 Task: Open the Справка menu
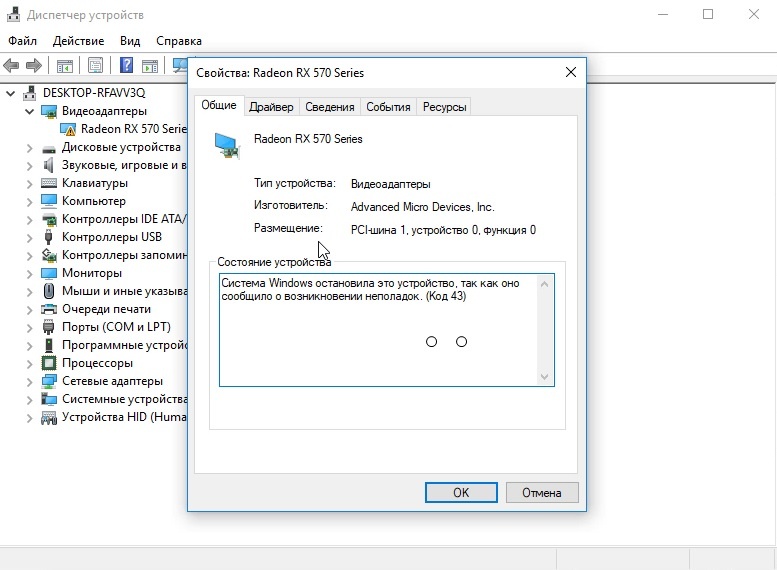pos(179,41)
